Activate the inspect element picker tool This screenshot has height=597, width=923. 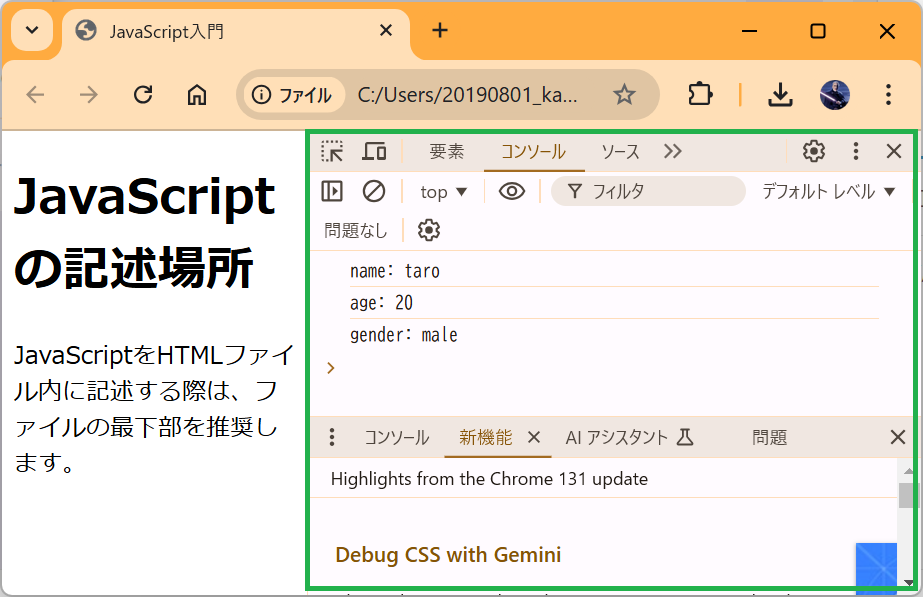click(x=332, y=151)
